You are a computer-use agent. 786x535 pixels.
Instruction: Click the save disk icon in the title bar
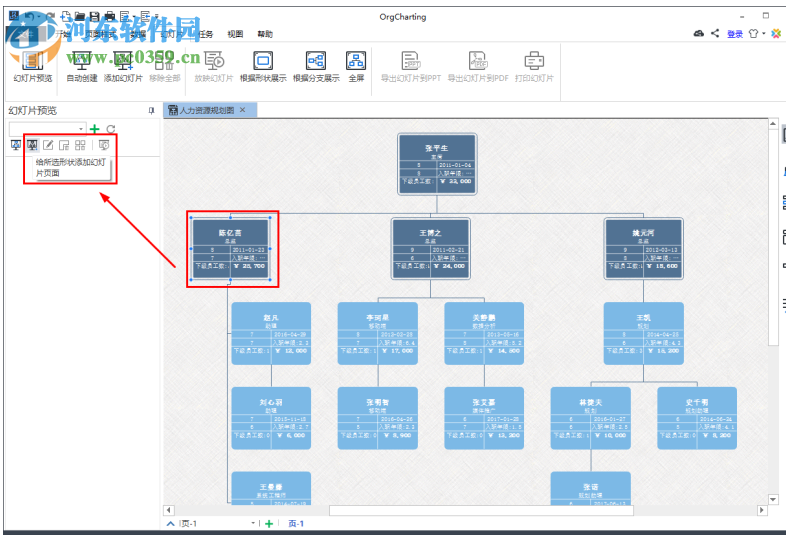(95, 17)
